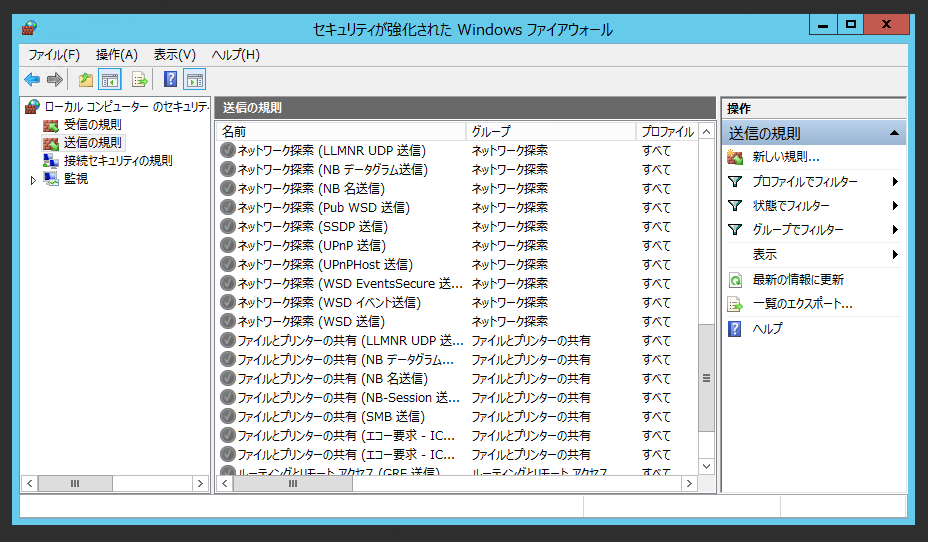
Task: Expand the 監視 tree node arrow
Action: 33,180
